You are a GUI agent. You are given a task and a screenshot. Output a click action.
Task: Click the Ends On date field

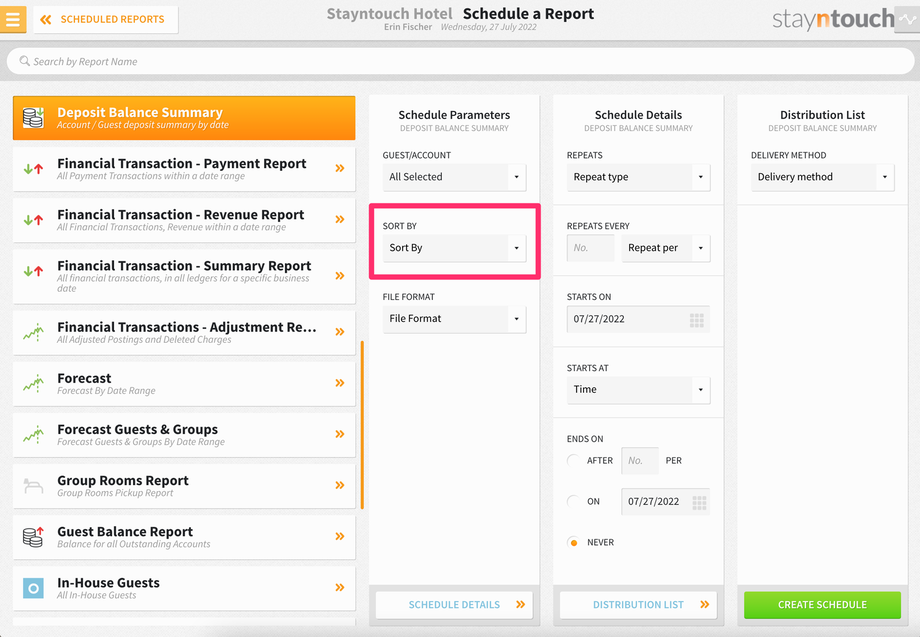pos(665,502)
